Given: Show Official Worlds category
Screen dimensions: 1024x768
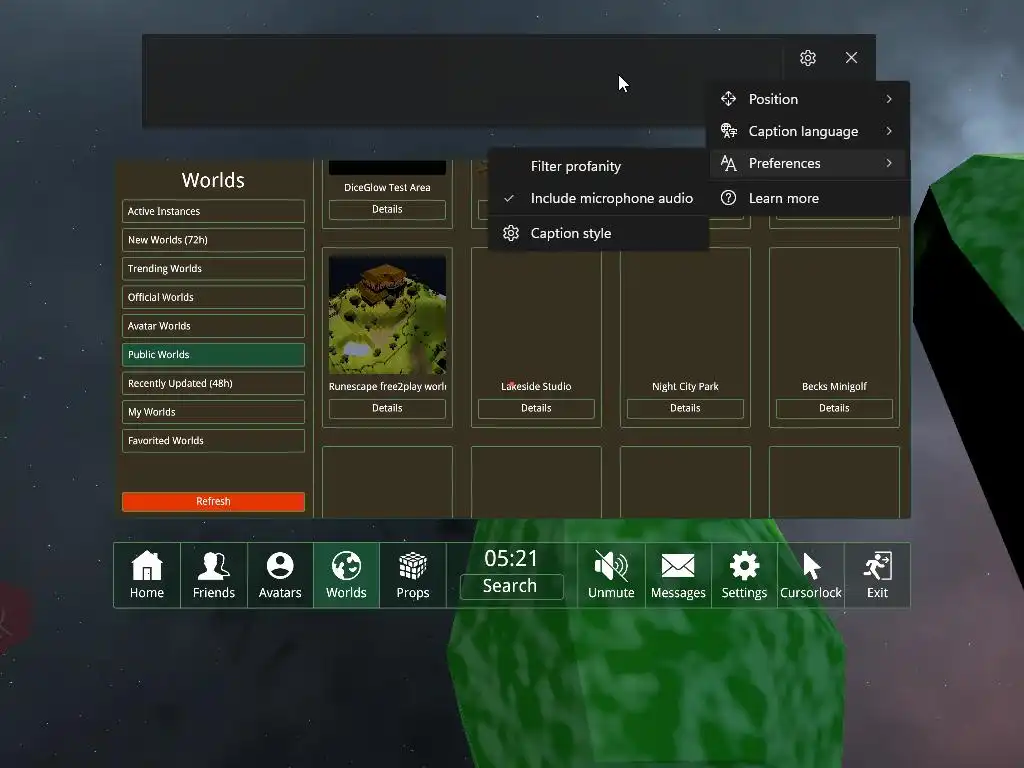Looking at the screenshot, I should point(213,297).
